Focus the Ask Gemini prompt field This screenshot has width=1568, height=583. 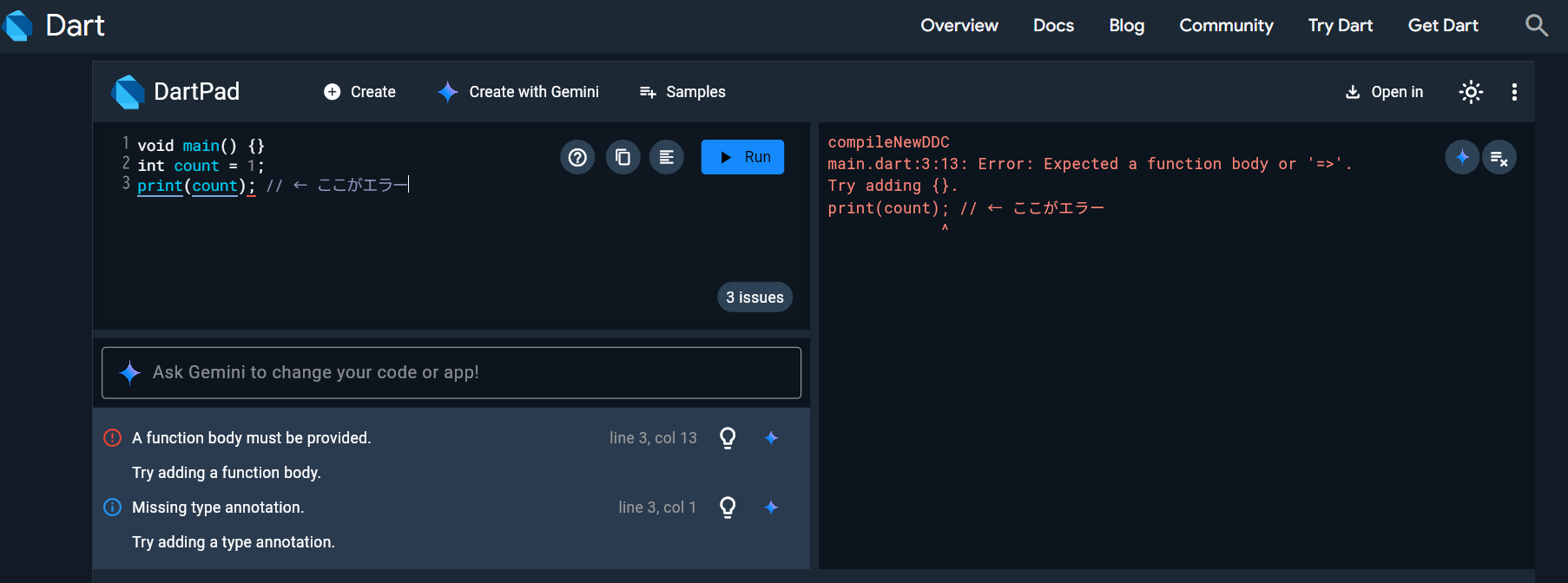(451, 372)
